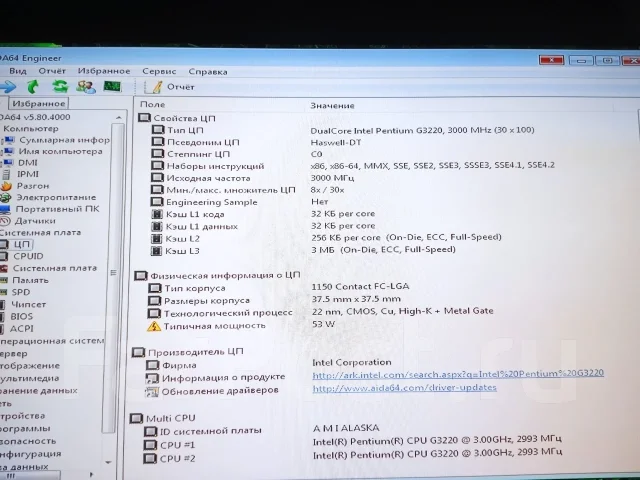Open the users icon in toolbar
Image resolution: width=640 pixels, height=480 pixels.
(x=86, y=87)
